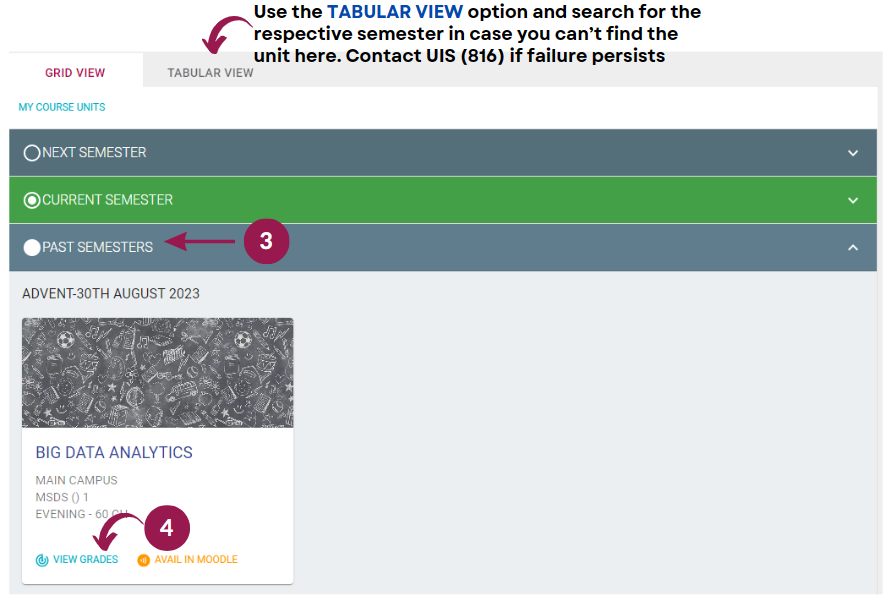Image resolution: width=886 pixels, height=601 pixels.
Task: Click the Advent-30th August 2023 semester heading
Action: click(111, 294)
